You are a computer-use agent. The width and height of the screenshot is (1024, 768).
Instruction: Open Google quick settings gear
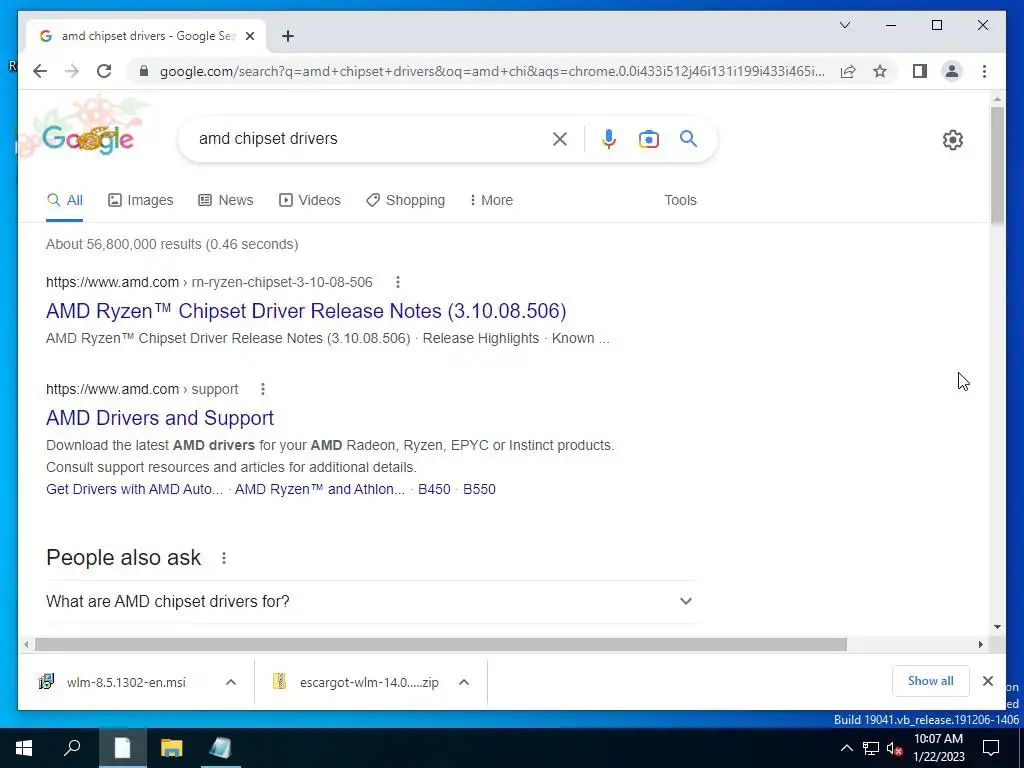(x=952, y=140)
